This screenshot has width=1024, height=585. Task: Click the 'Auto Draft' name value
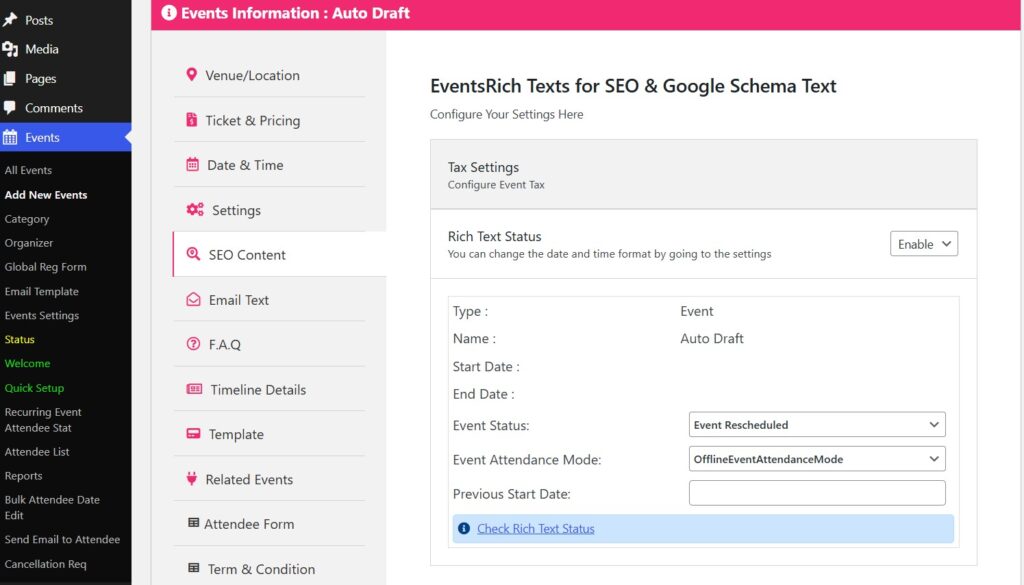[x=712, y=338]
